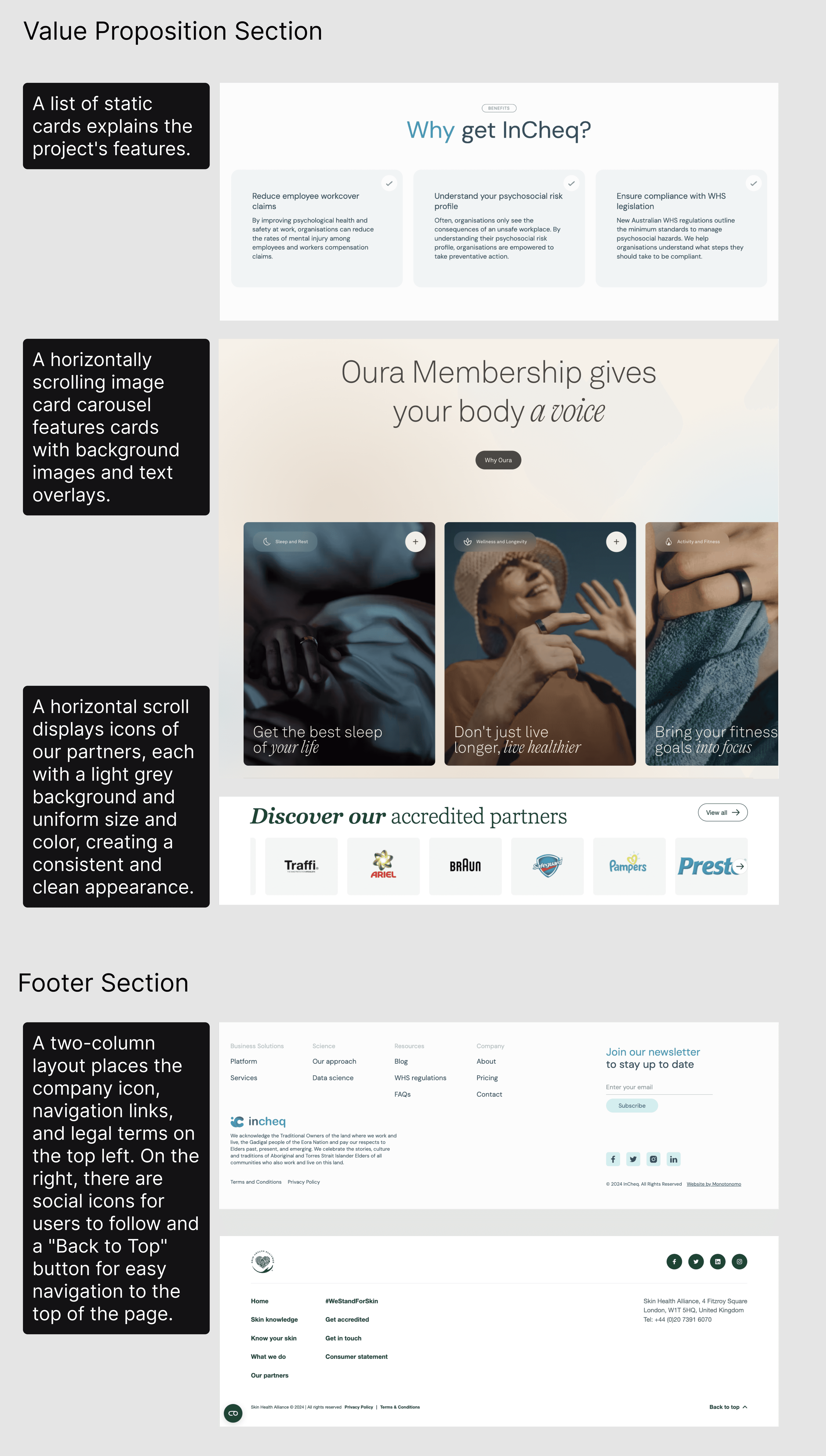Click the checkmark on the WHS legislation card
Viewport: 826px width, 1456px height.
753,183
